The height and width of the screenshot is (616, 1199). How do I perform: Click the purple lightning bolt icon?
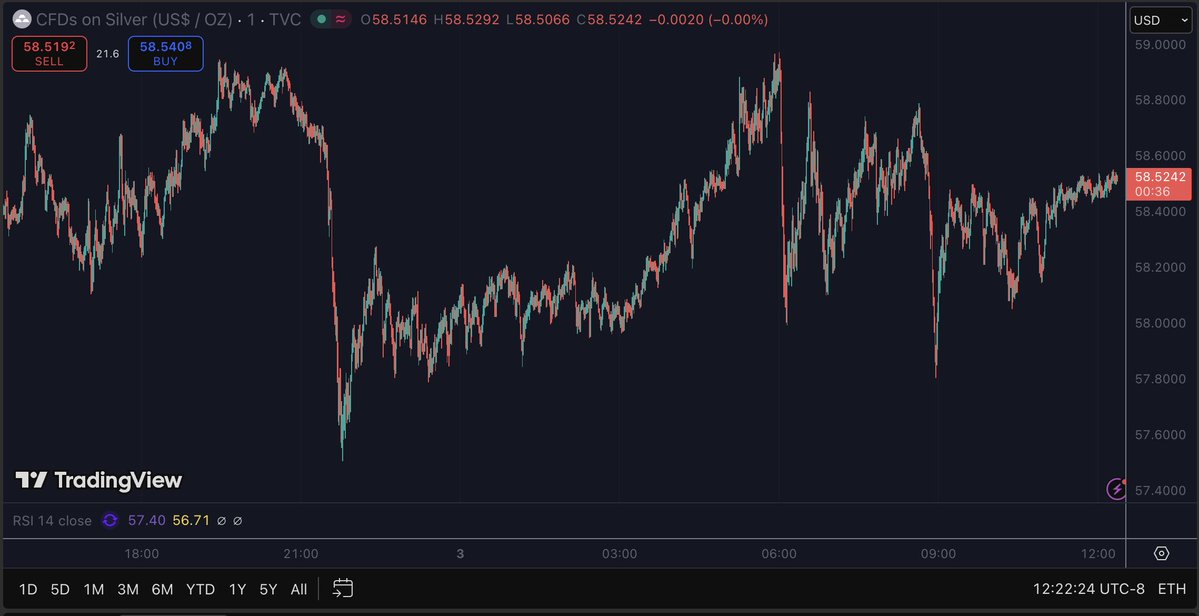point(1116,489)
